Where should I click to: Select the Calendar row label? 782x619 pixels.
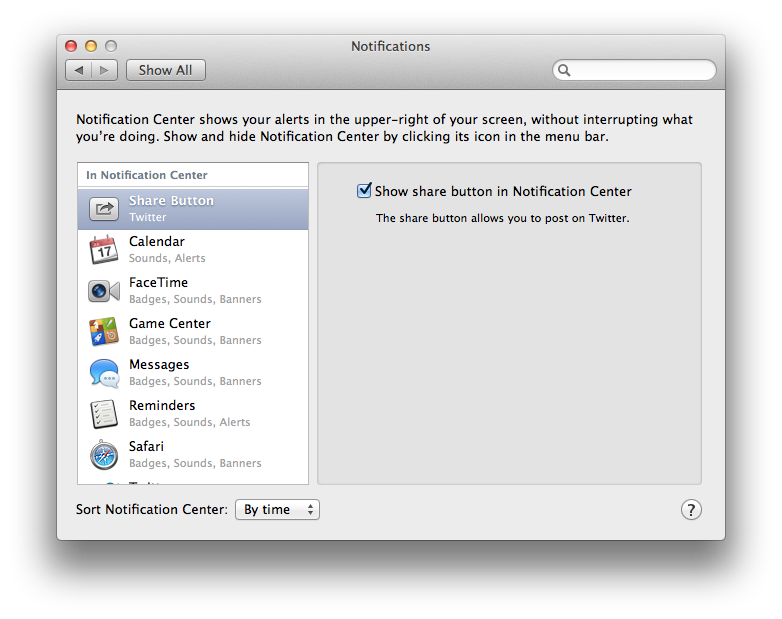(x=157, y=241)
